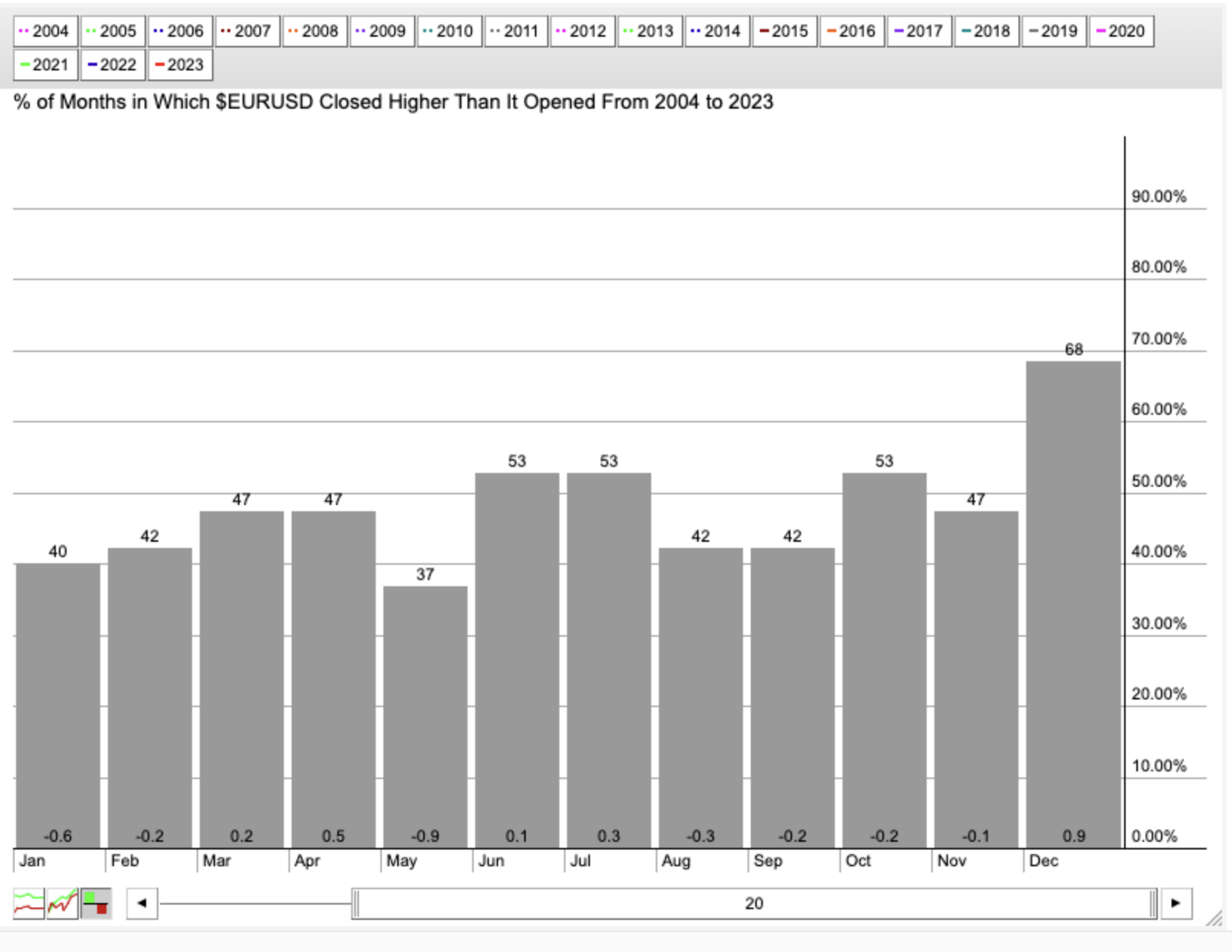
Task: Click the 0.9 value inside the December bar
Action: 1074,836
